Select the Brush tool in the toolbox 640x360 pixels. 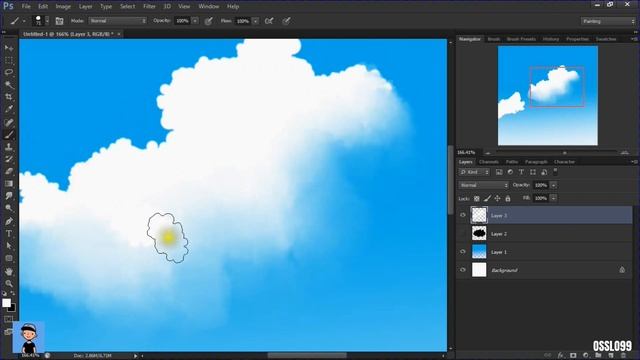(x=9, y=134)
